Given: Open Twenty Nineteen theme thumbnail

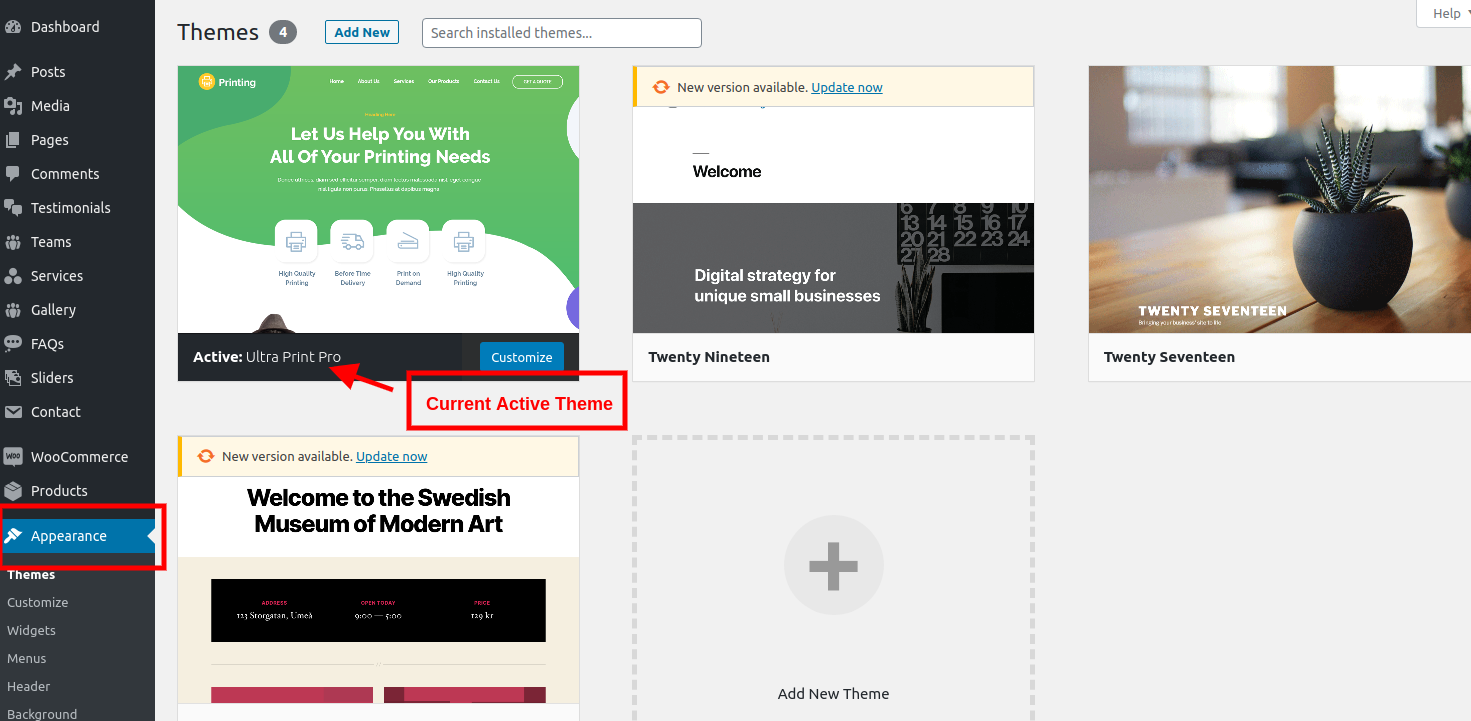Looking at the screenshot, I should (833, 220).
